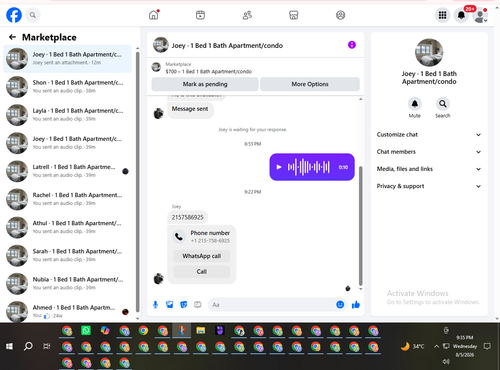Click More Options button

pyautogui.click(x=310, y=84)
